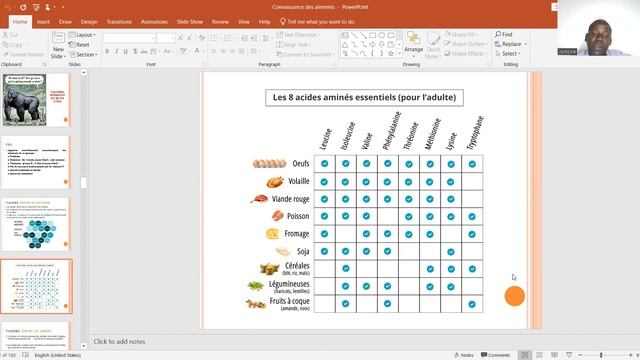The height and width of the screenshot is (360, 640).
Task: Select the oval shape in shapes gallery
Action: pos(382,36)
